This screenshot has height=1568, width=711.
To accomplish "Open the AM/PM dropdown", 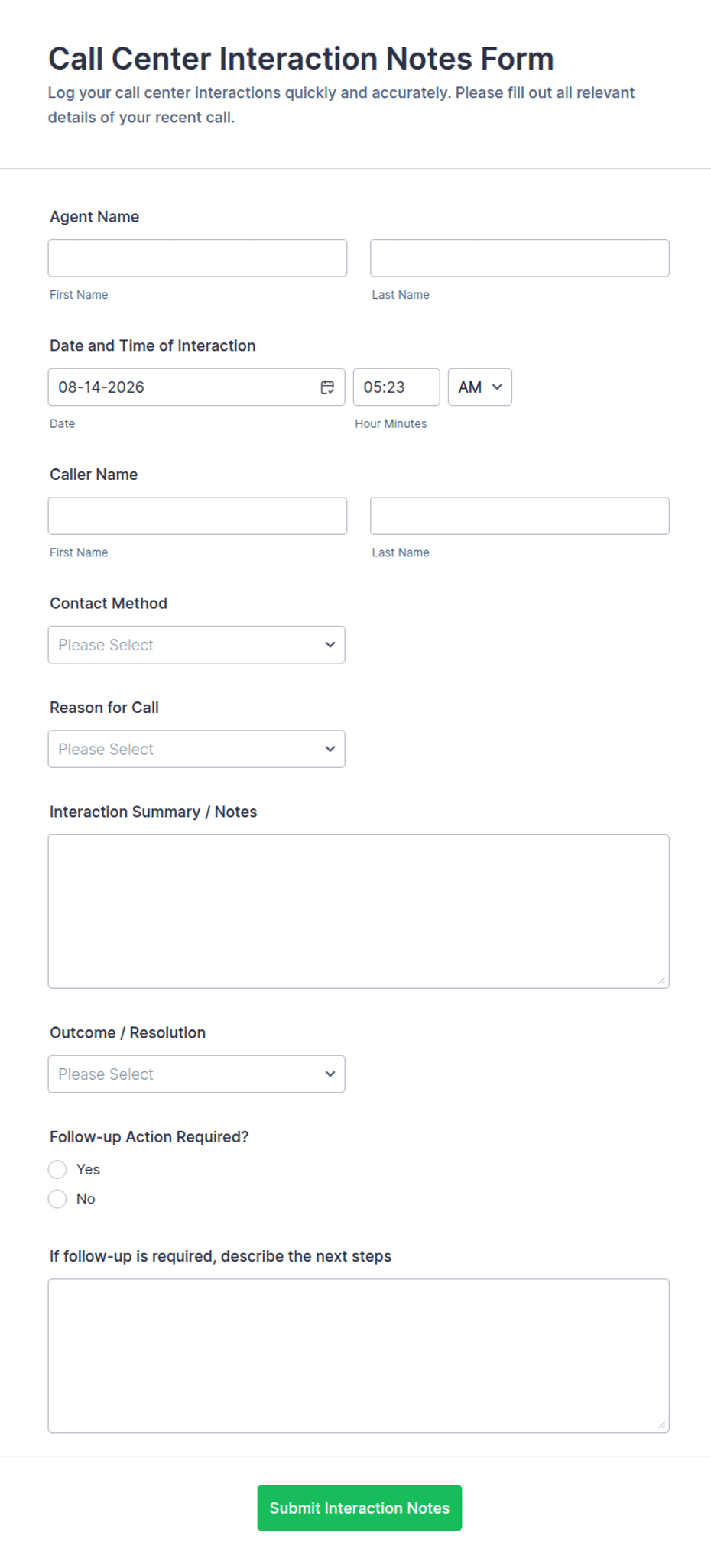I will tap(480, 387).
